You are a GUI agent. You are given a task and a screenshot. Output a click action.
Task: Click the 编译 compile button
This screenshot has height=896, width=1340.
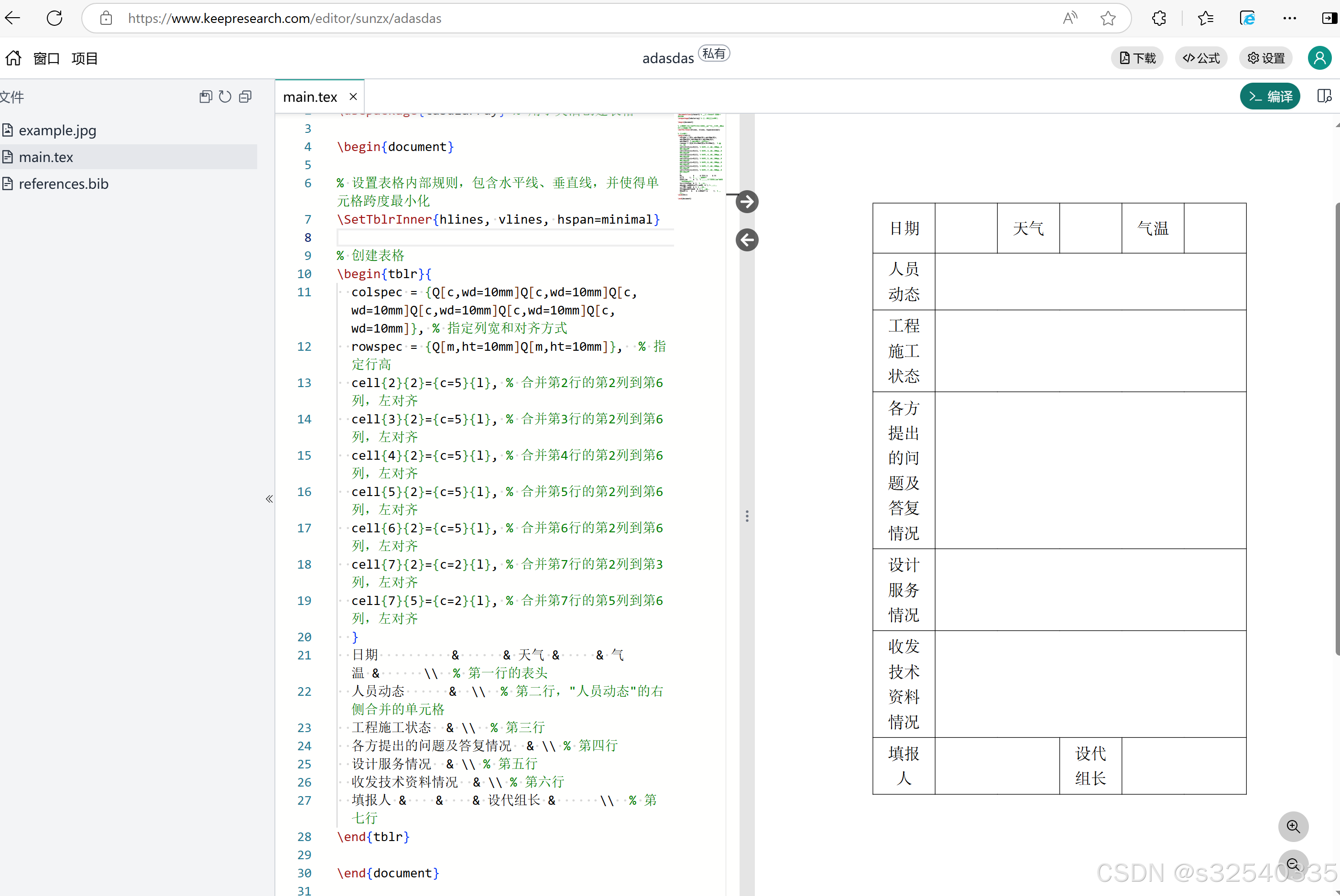tap(1270, 96)
